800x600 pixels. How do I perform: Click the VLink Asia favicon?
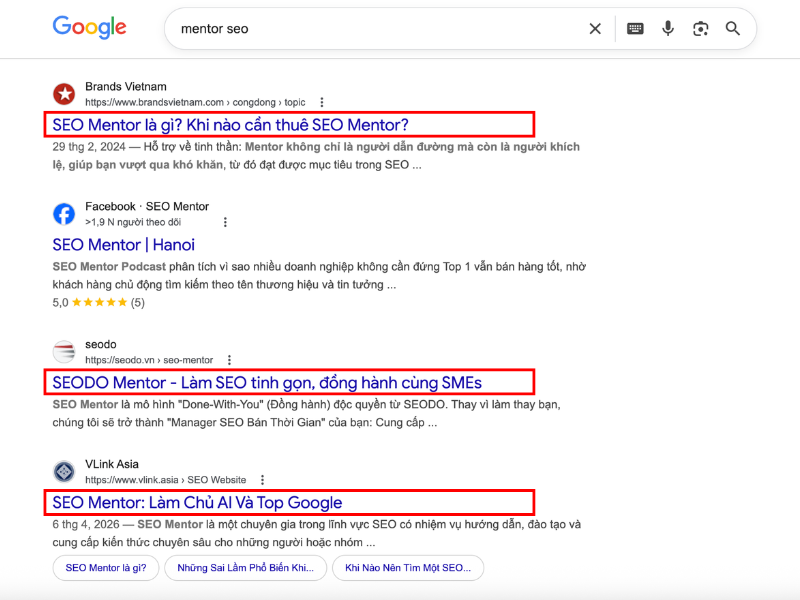64,471
